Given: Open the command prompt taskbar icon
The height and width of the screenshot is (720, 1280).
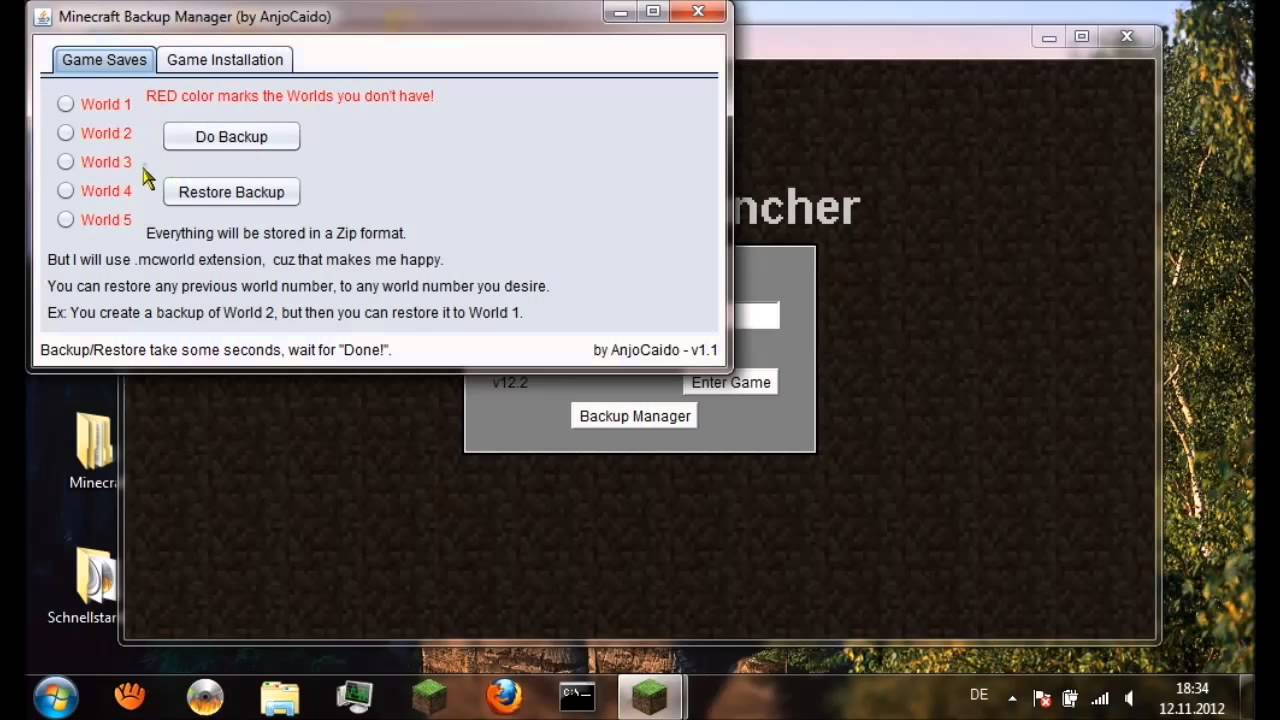Looking at the screenshot, I should coord(577,696).
